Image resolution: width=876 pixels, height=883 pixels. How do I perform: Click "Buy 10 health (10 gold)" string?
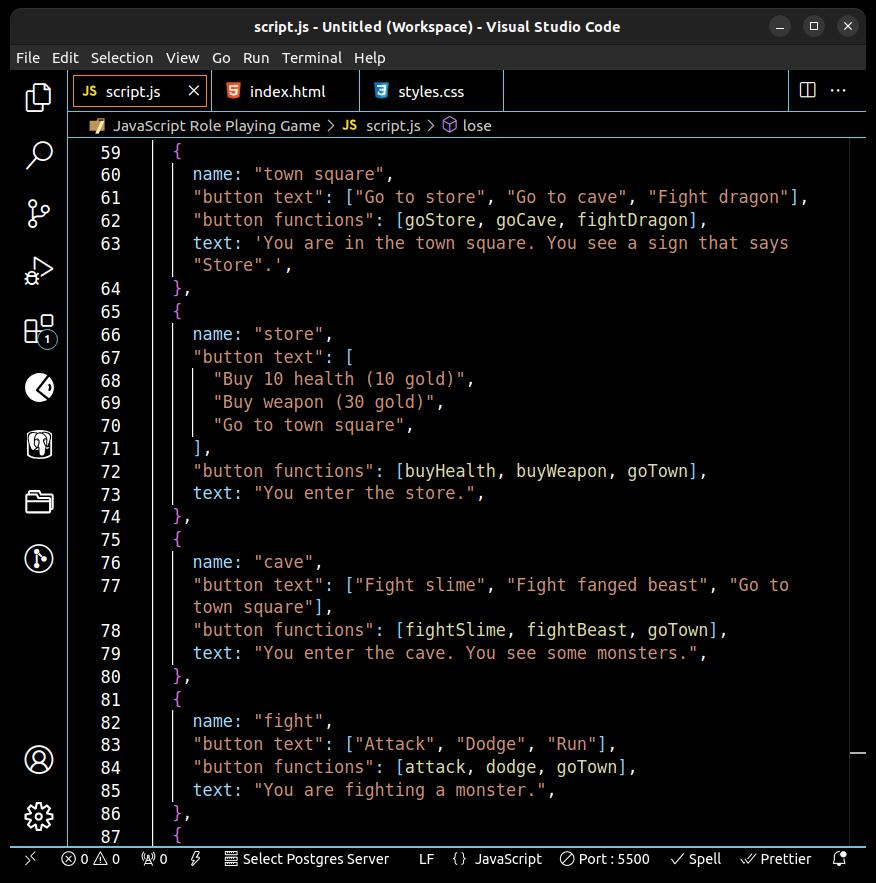339,378
